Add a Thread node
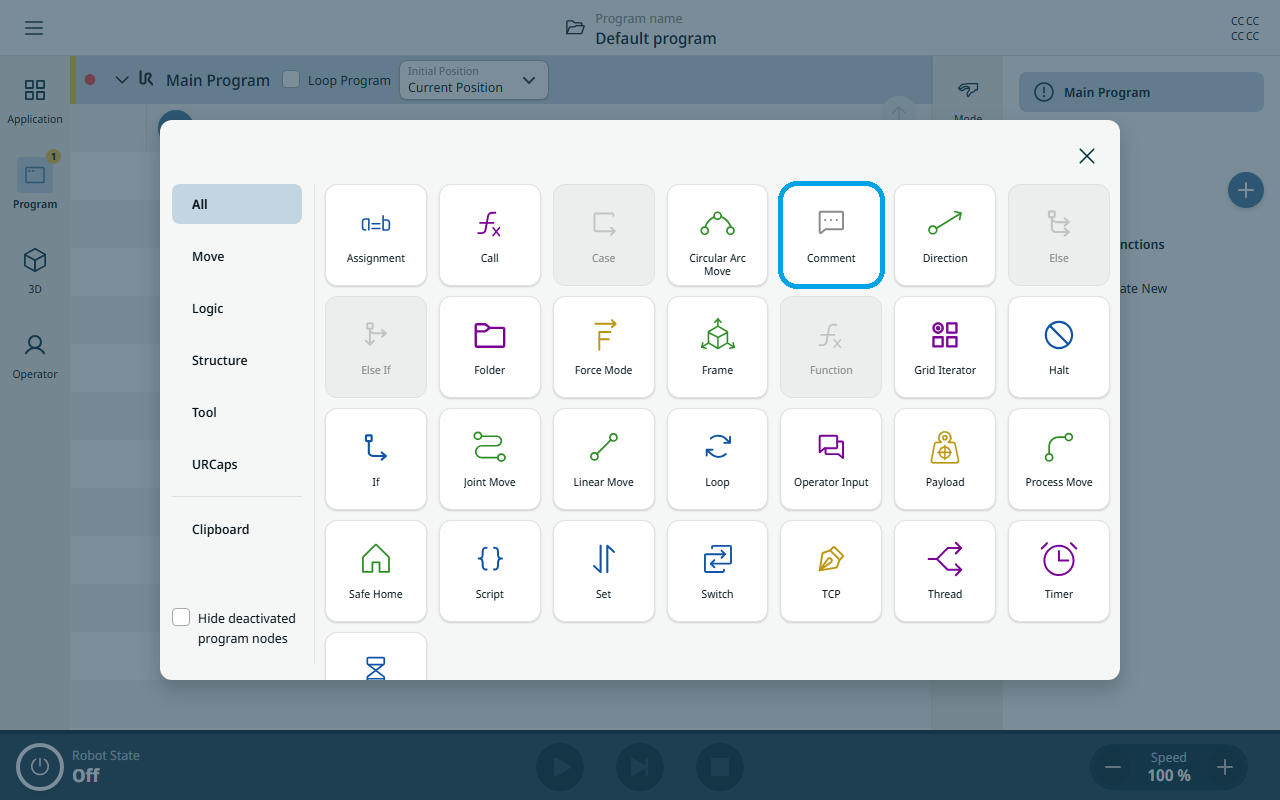1280x800 pixels. tap(945, 571)
